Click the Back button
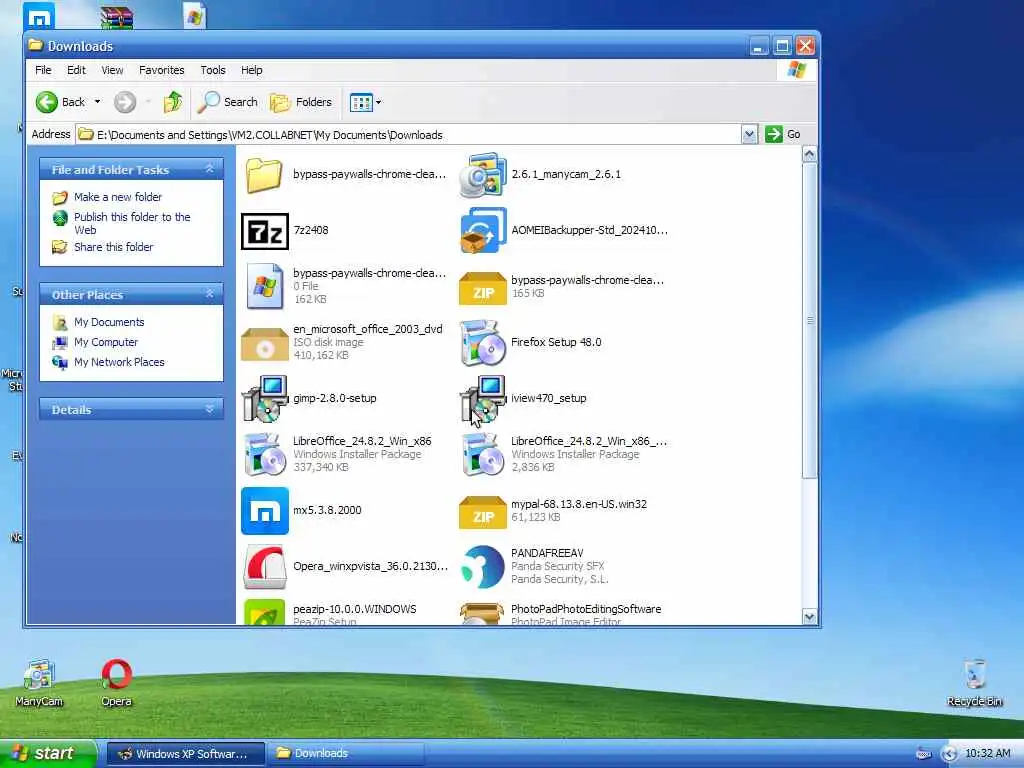This screenshot has height=768, width=1024. click(x=61, y=102)
